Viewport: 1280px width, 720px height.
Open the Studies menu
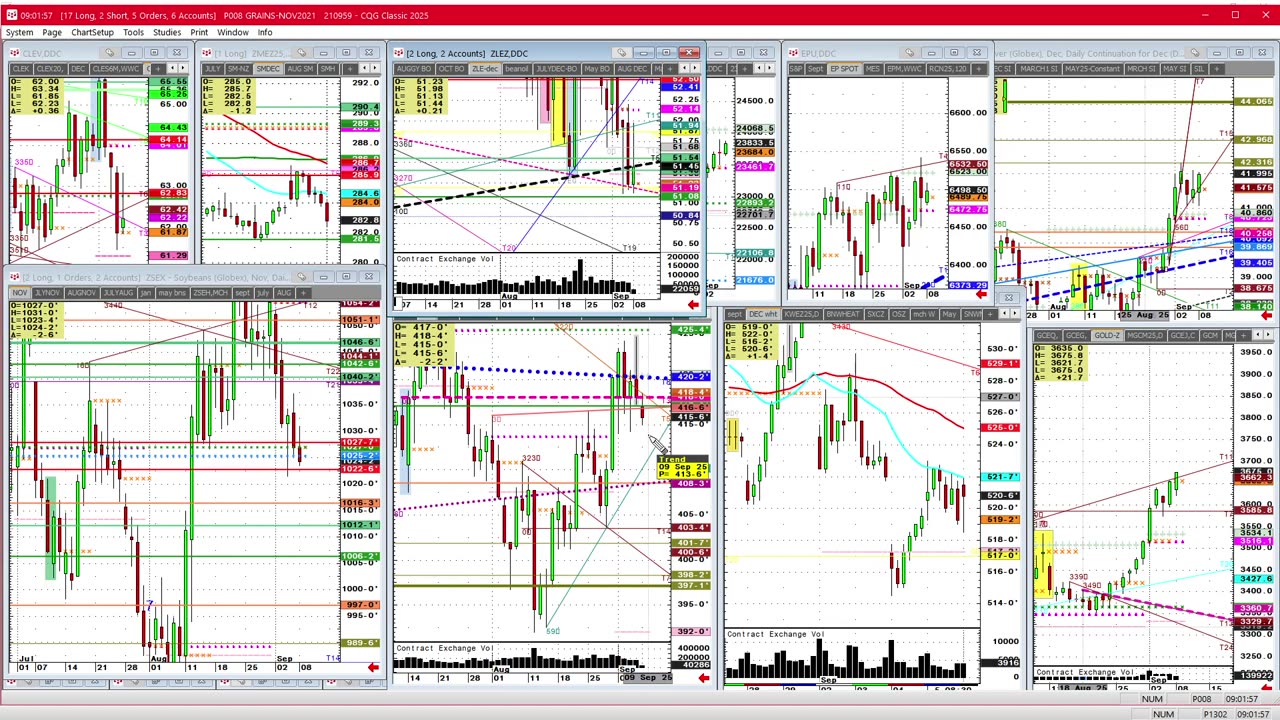click(x=167, y=32)
